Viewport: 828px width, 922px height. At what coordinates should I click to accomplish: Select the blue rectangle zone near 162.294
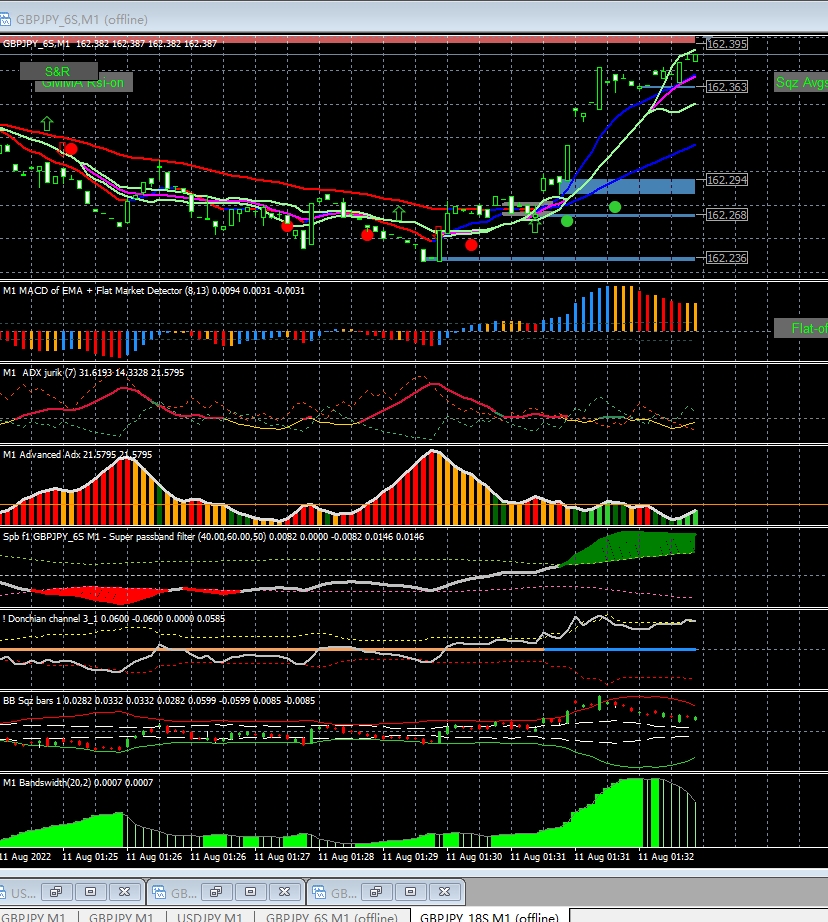coord(627,186)
